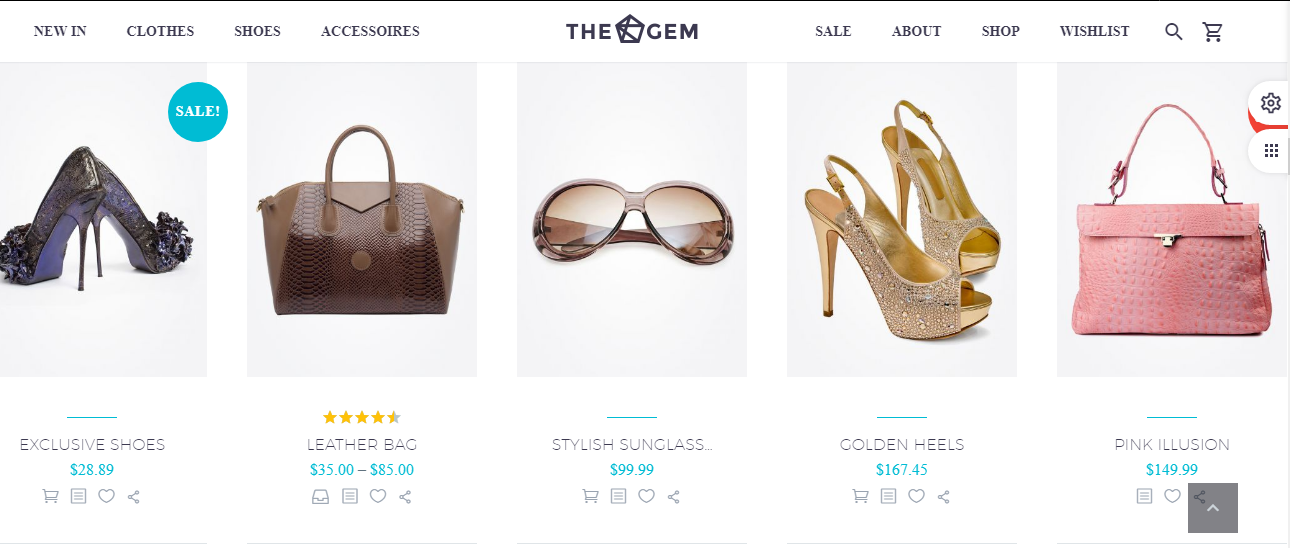Viewport: 1290px width, 548px height.
Task: Select options icon for Leather Bag
Action: point(321,496)
